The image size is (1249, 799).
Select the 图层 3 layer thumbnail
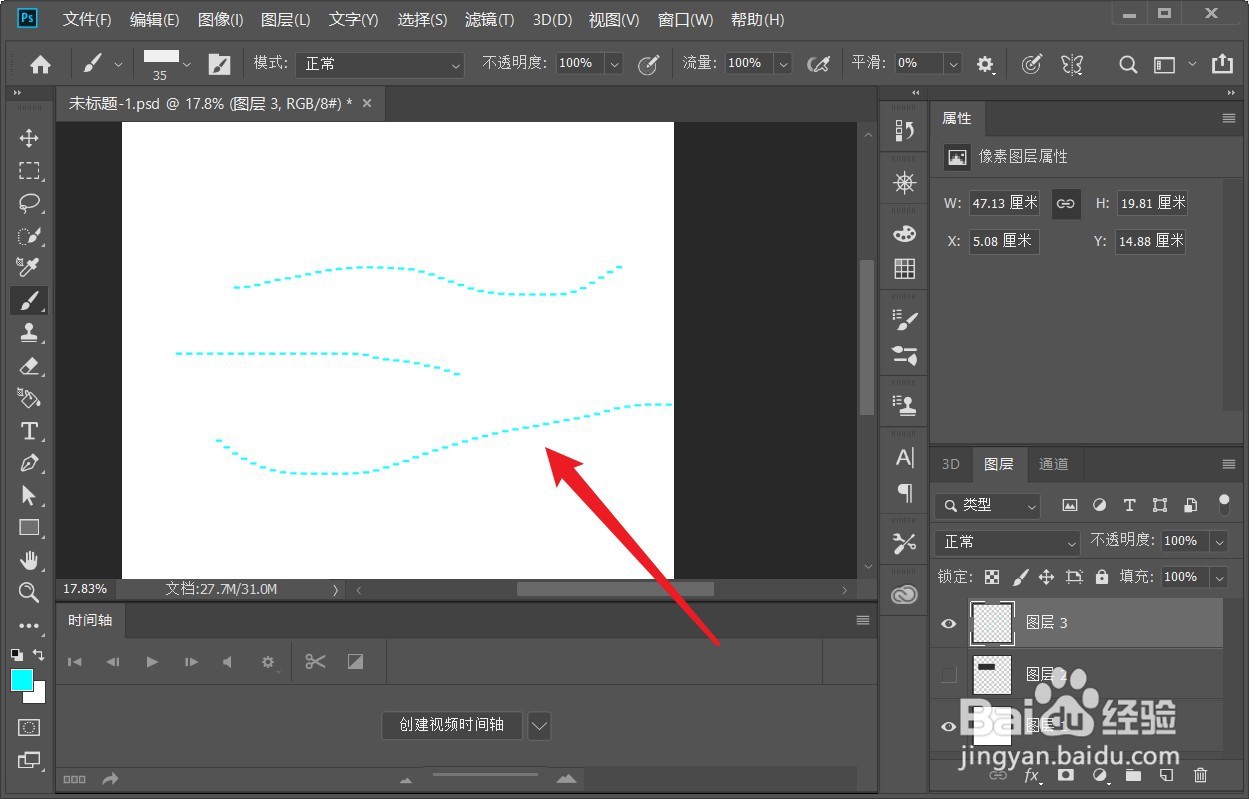[992, 623]
